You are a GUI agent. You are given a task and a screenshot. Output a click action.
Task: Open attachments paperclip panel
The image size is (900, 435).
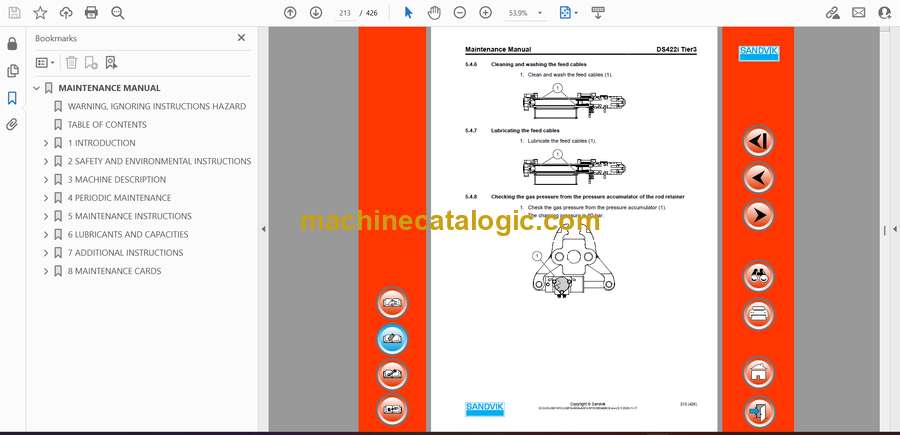12,125
